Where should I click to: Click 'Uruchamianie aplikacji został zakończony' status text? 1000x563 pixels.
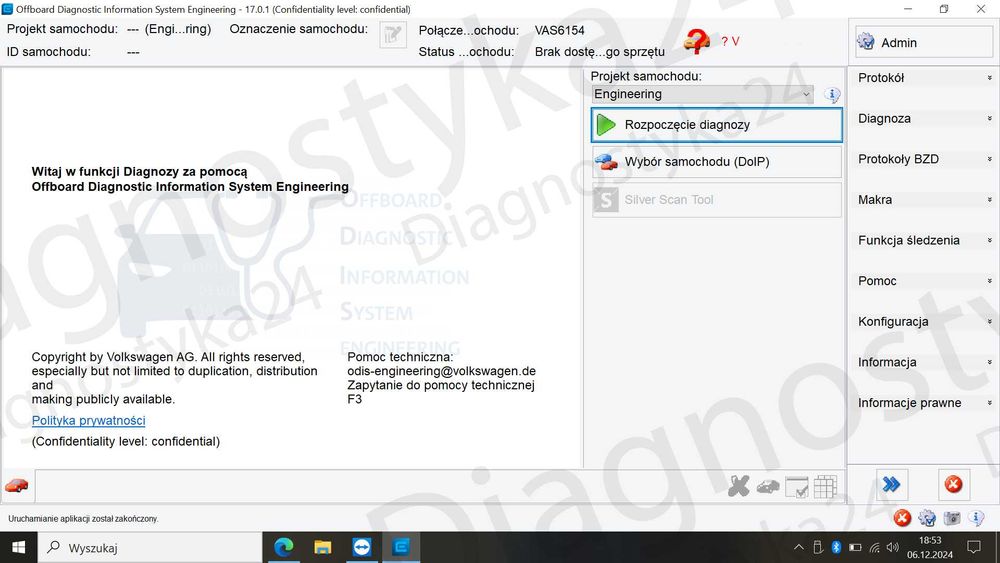pyautogui.click(x=83, y=519)
